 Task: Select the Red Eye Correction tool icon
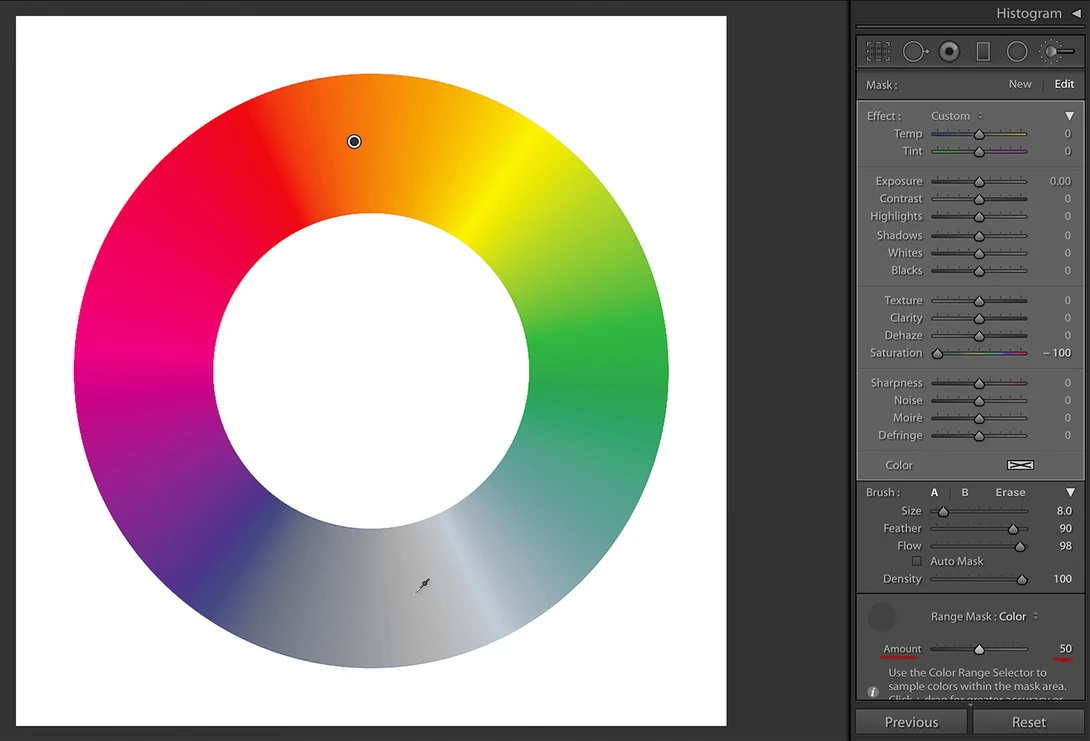click(x=949, y=51)
